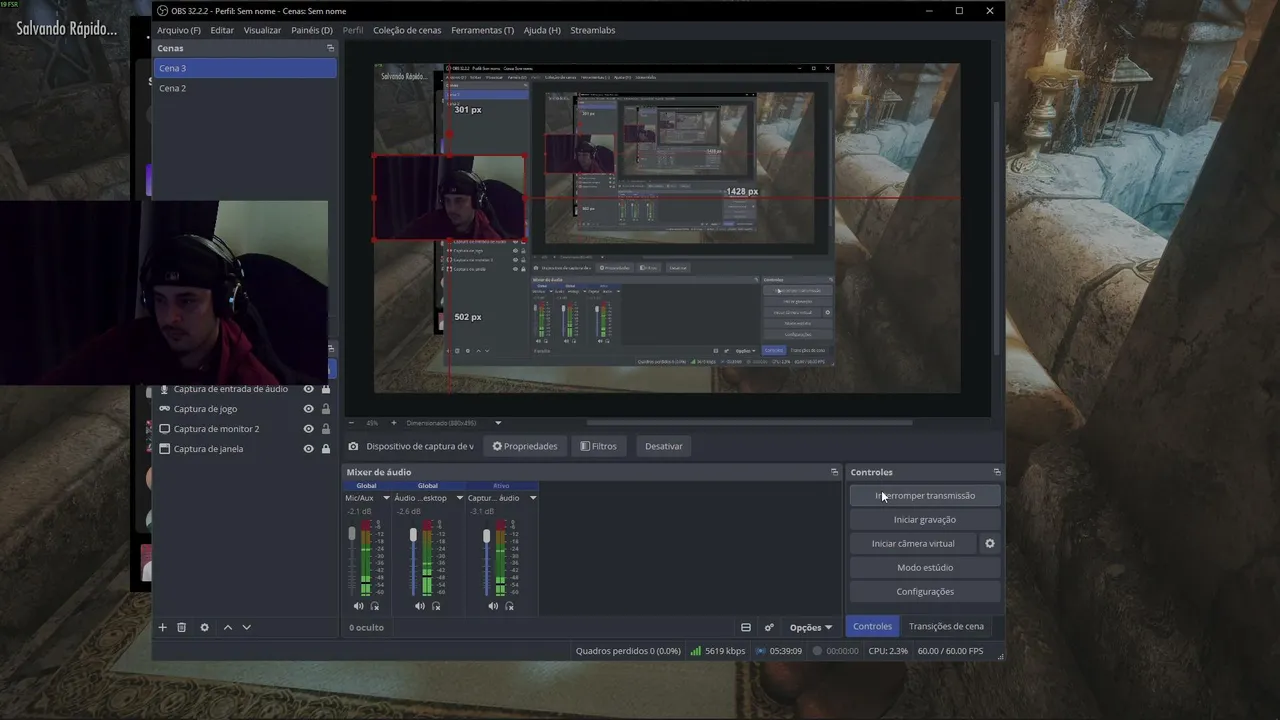Mute the third mixer channel (Captur... áudio)
This screenshot has width=1280, height=720.
pos(492,606)
